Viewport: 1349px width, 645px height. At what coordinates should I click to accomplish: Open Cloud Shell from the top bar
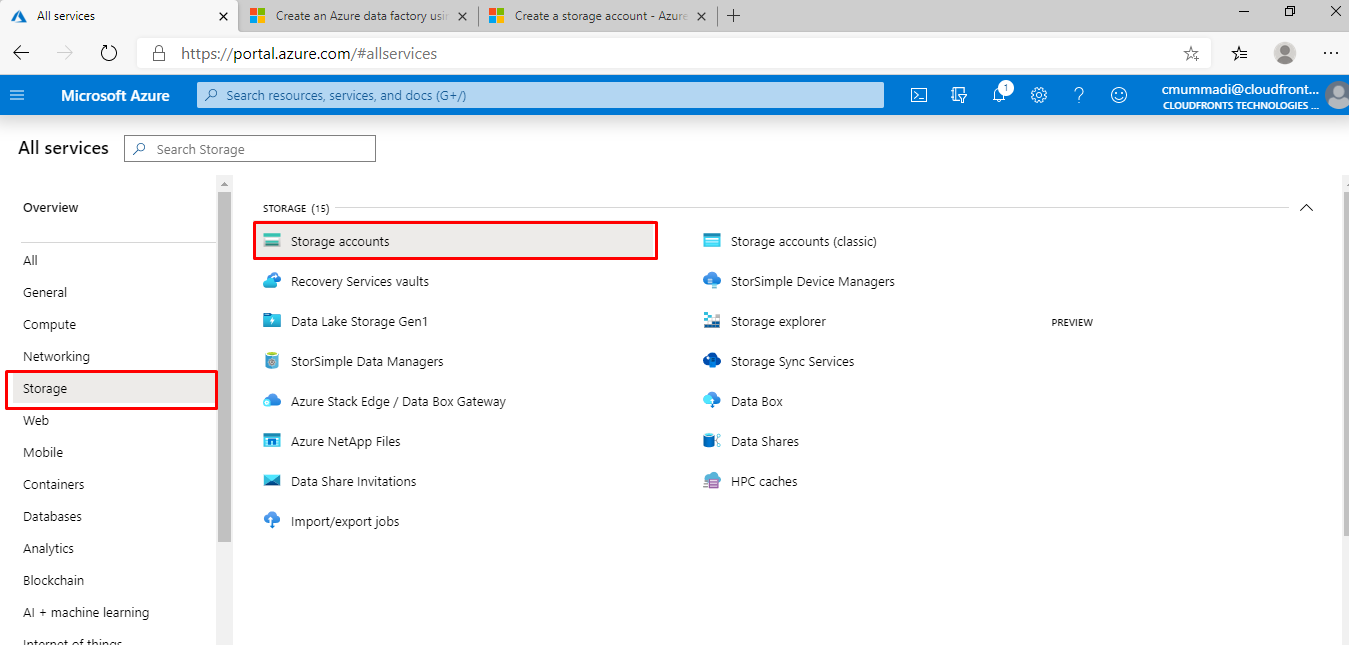[x=919, y=95]
